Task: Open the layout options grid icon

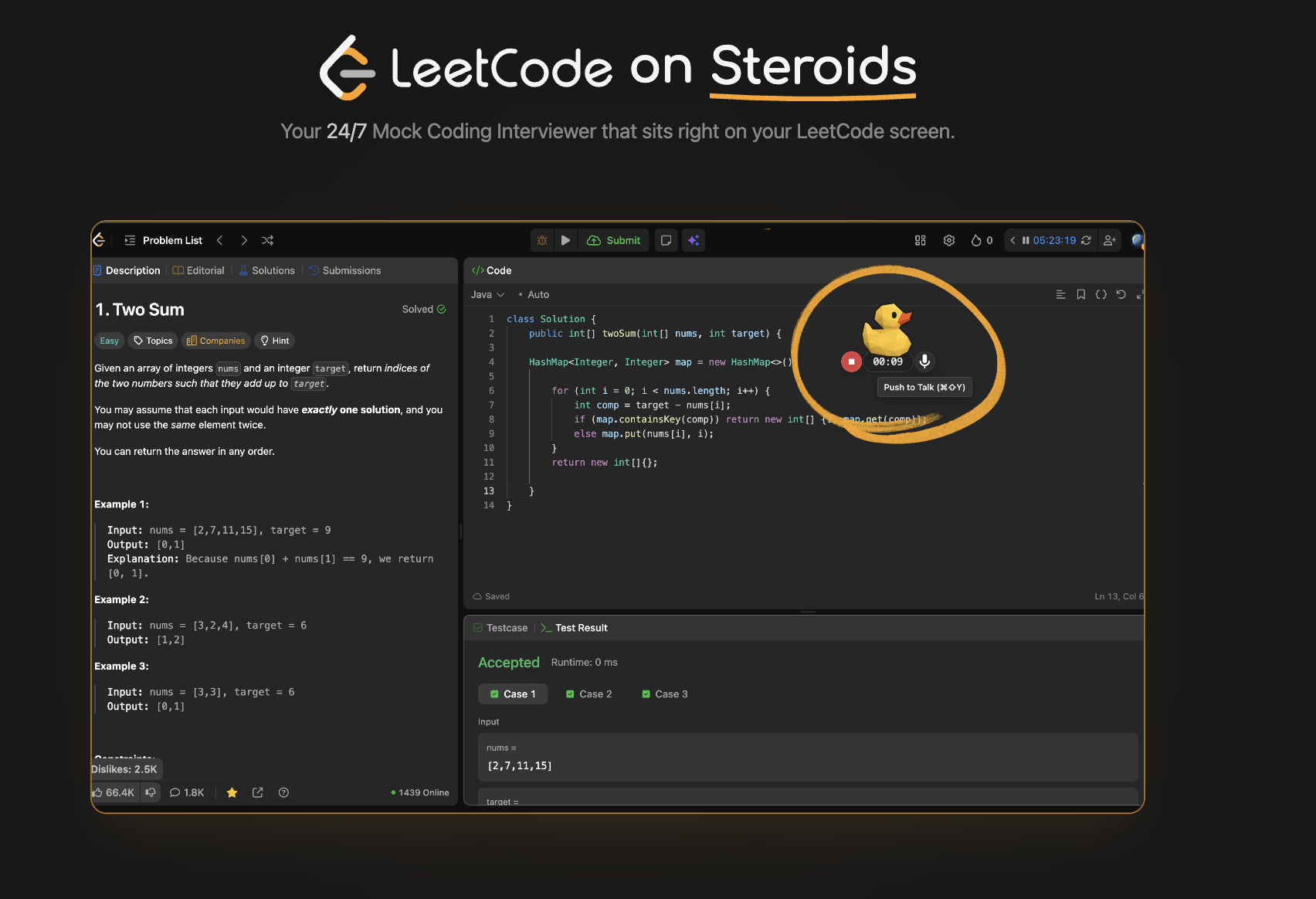Action: point(920,240)
